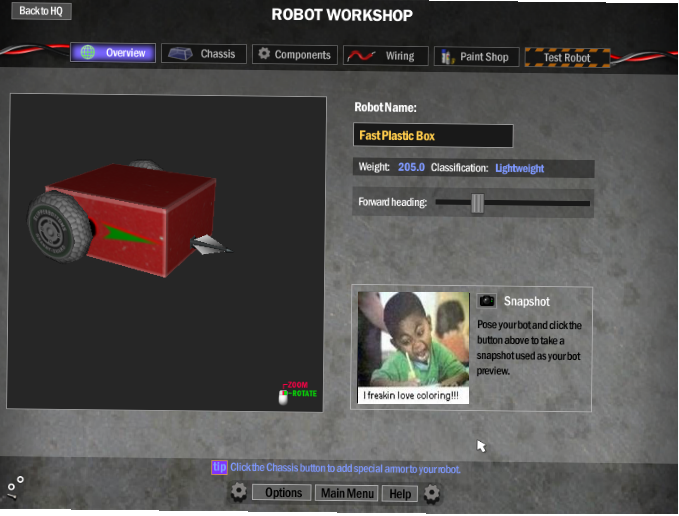
Task: Click the bot preview snapshot thumbnail
Action: (414, 347)
